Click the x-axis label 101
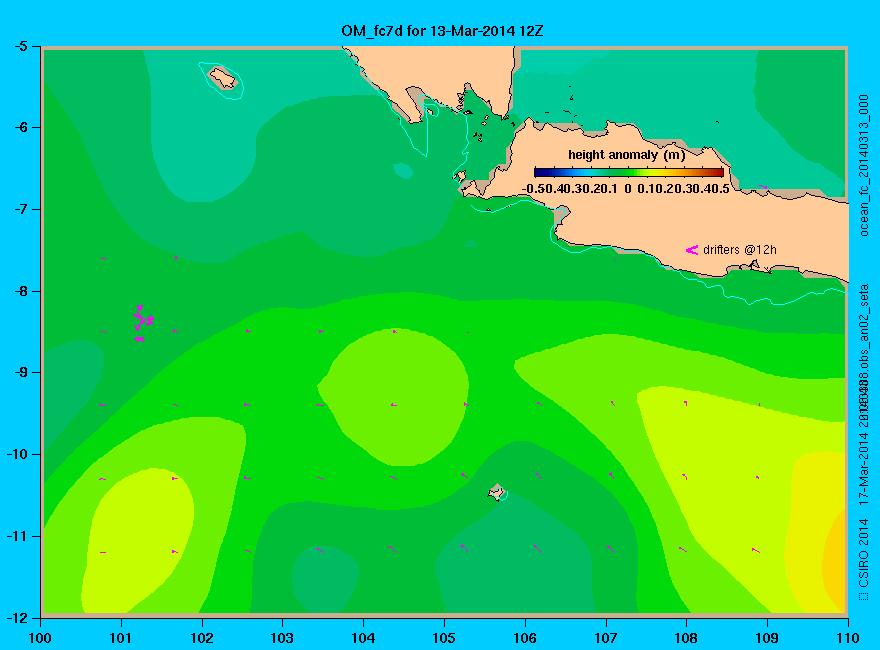The width and height of the screenshot is (880, 650). click(121, 638)
